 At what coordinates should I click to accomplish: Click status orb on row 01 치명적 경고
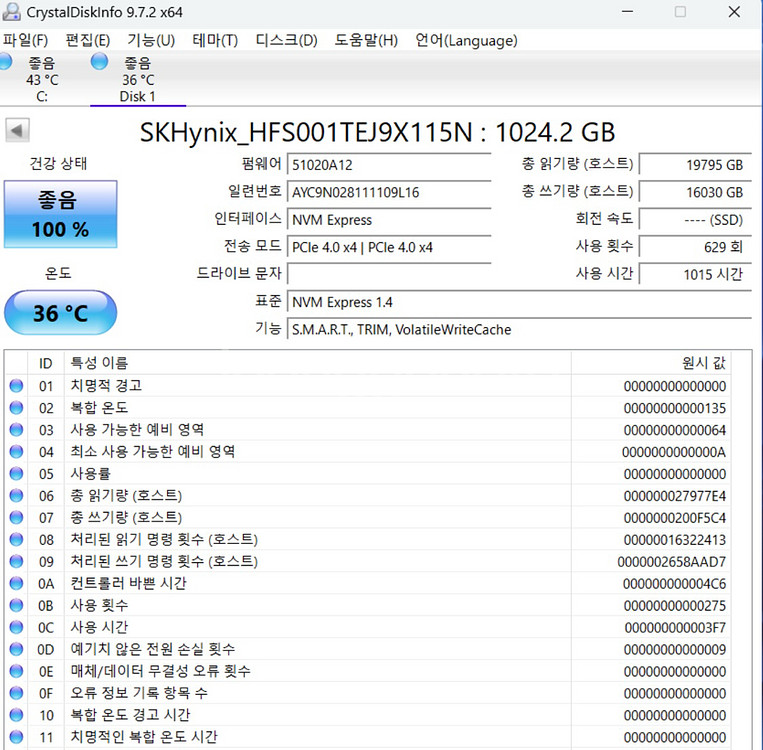(16, 386)
